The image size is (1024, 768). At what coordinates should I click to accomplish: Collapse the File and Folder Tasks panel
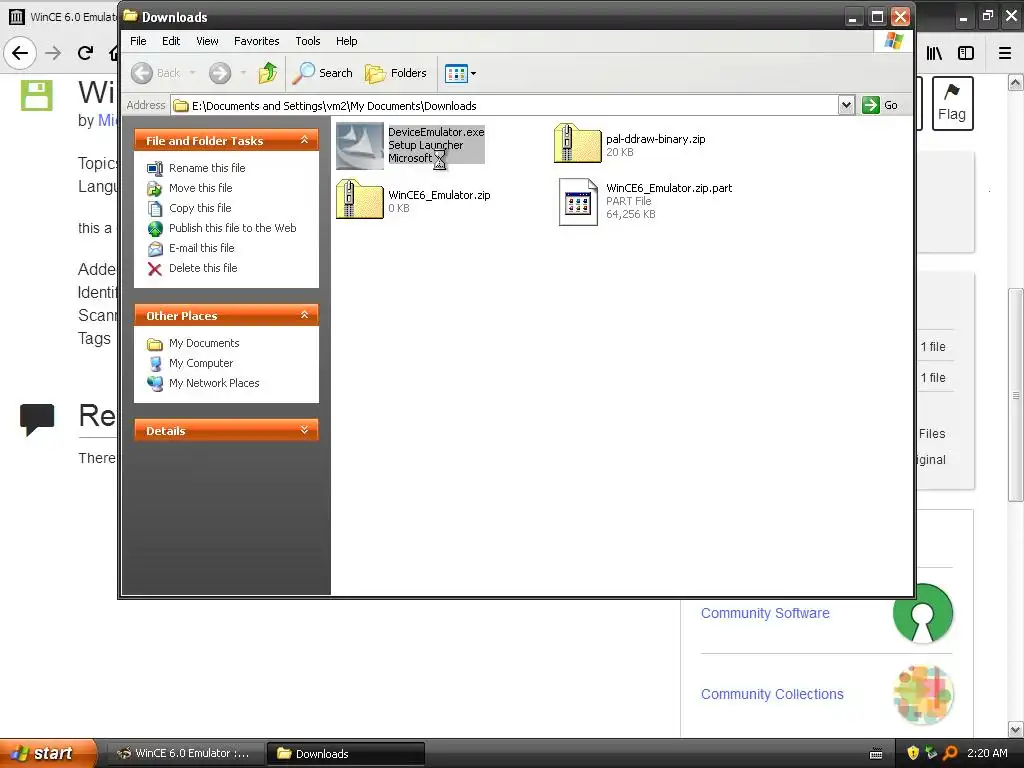[x=304, y=140]
